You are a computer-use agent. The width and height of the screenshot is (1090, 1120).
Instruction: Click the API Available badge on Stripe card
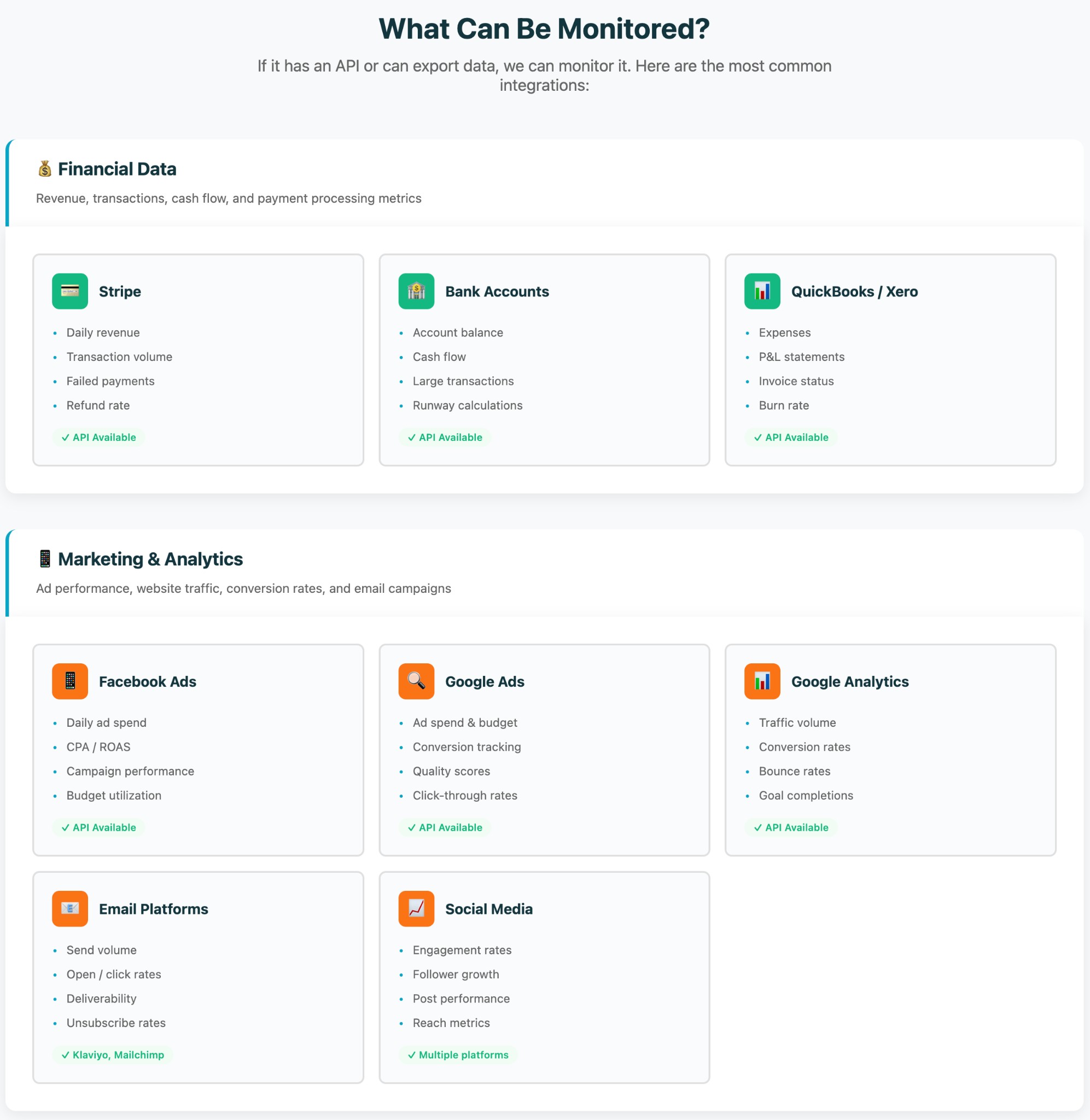coord(98,436)
